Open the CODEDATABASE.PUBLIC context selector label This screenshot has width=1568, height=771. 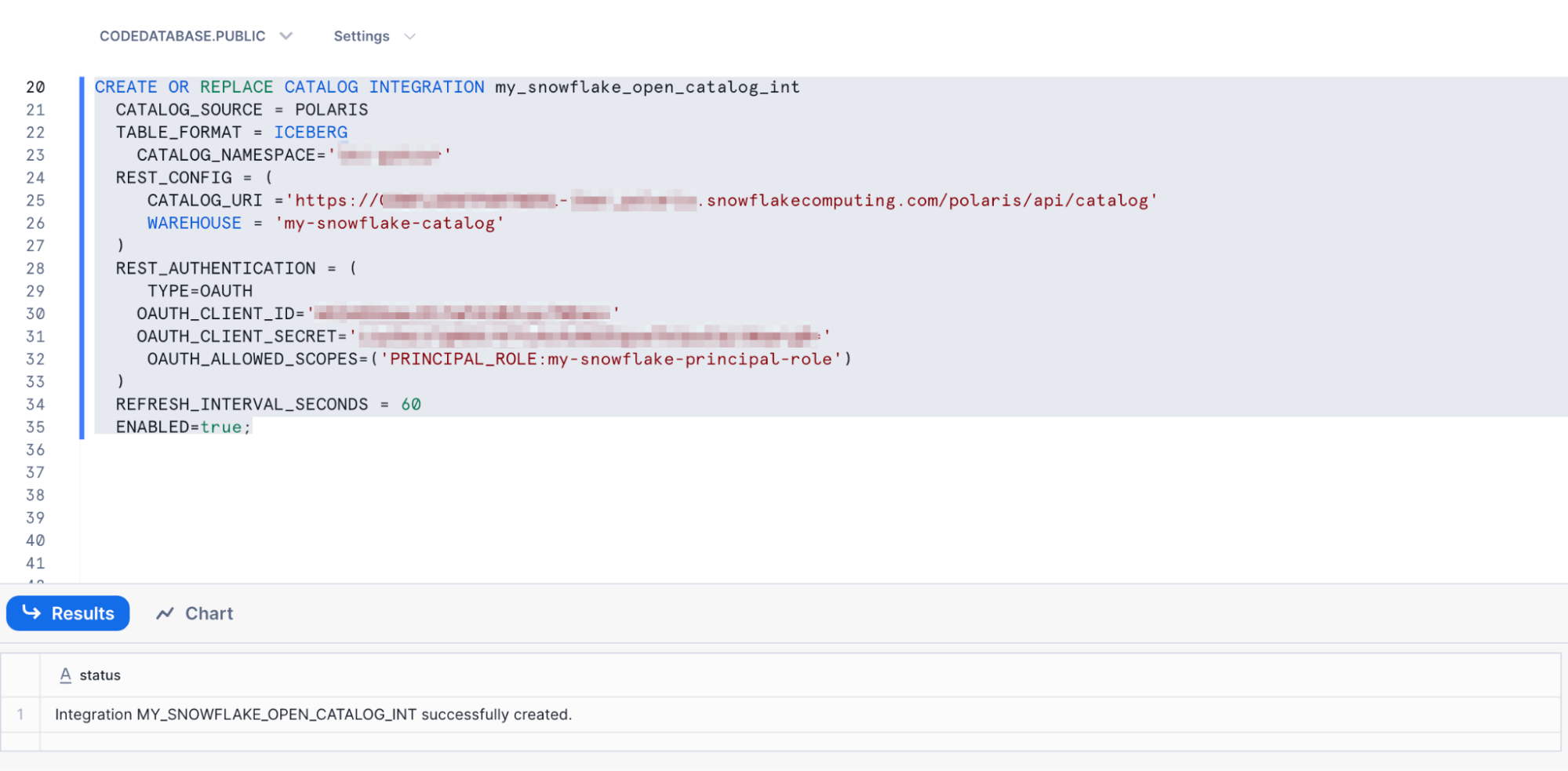click(x=182, y=36)
